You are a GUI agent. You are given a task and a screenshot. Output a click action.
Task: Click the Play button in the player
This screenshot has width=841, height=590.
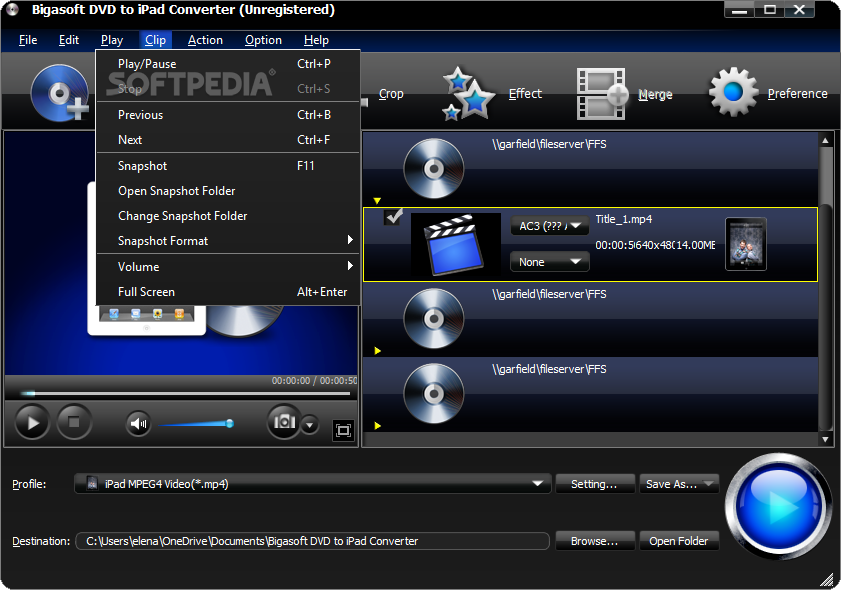click(x=32, y=423)
